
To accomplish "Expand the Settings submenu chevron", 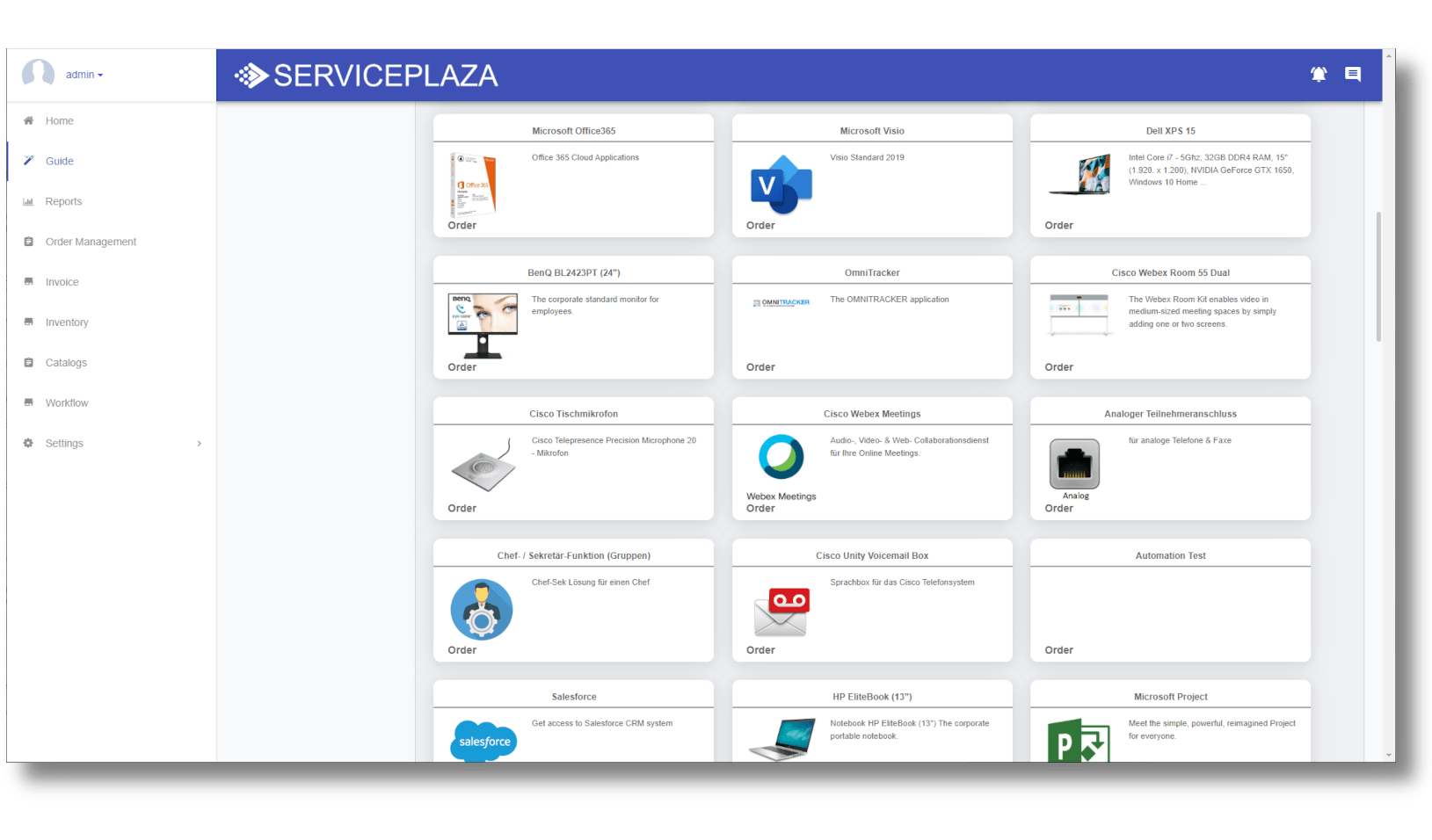I will coord(200,444).
